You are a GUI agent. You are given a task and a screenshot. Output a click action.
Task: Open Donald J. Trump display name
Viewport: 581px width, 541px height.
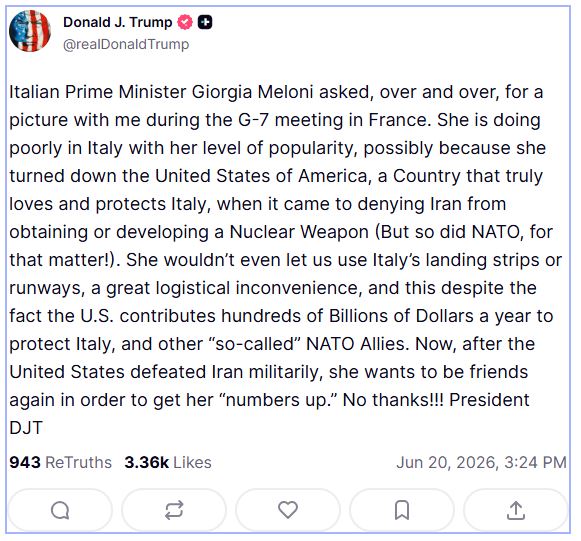[117, 22]
